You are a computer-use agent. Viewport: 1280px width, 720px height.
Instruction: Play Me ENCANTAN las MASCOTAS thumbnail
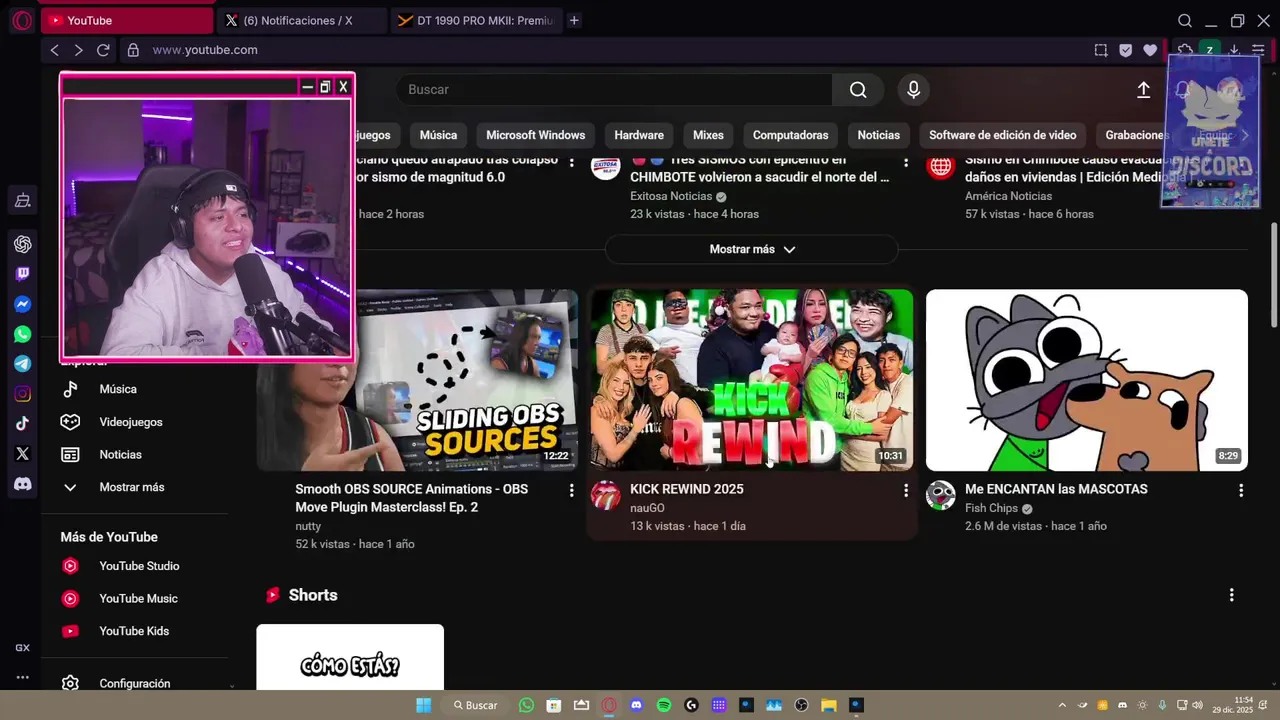1087,380
